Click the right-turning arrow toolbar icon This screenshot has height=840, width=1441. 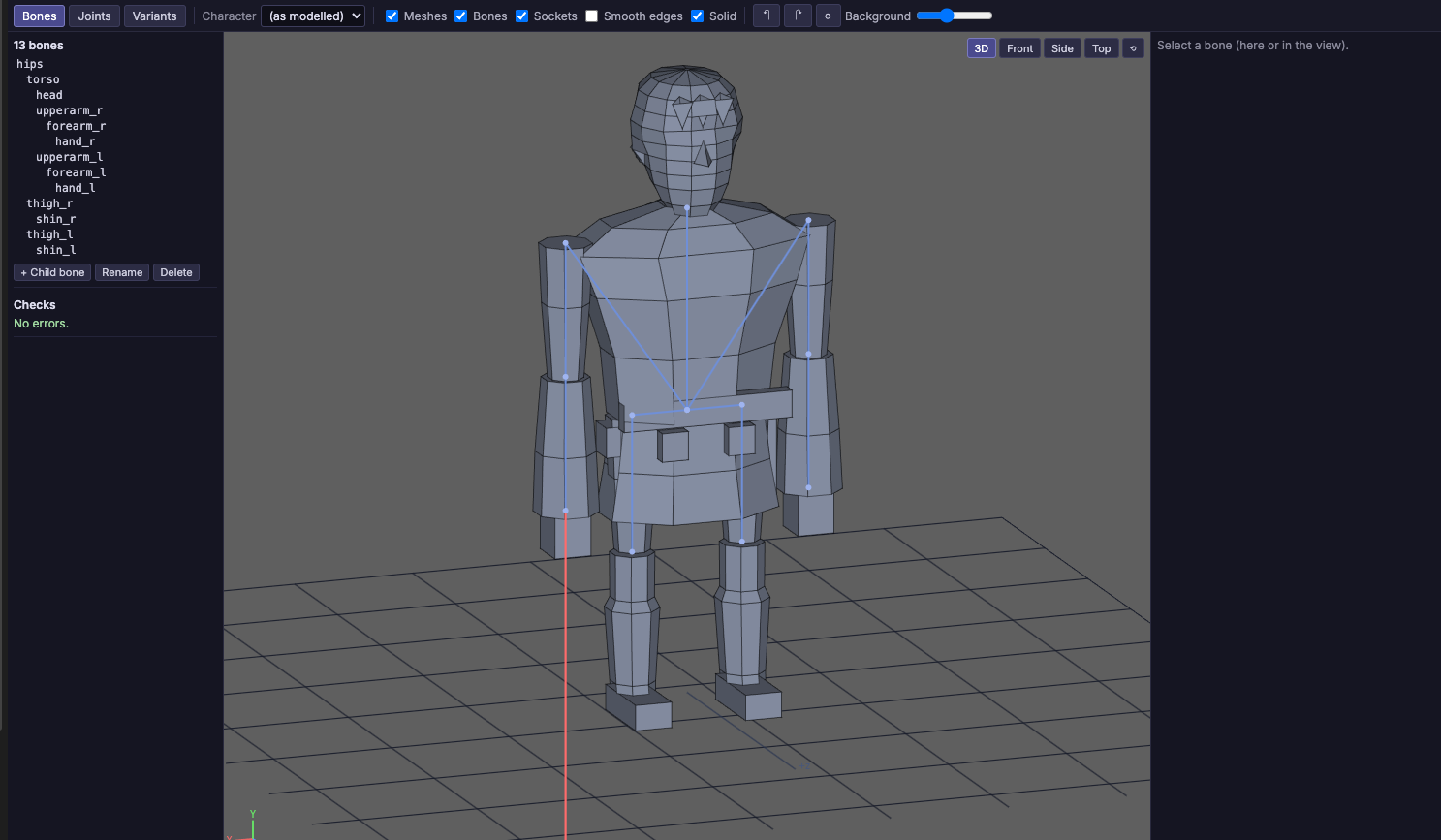[x=798, y=16]
